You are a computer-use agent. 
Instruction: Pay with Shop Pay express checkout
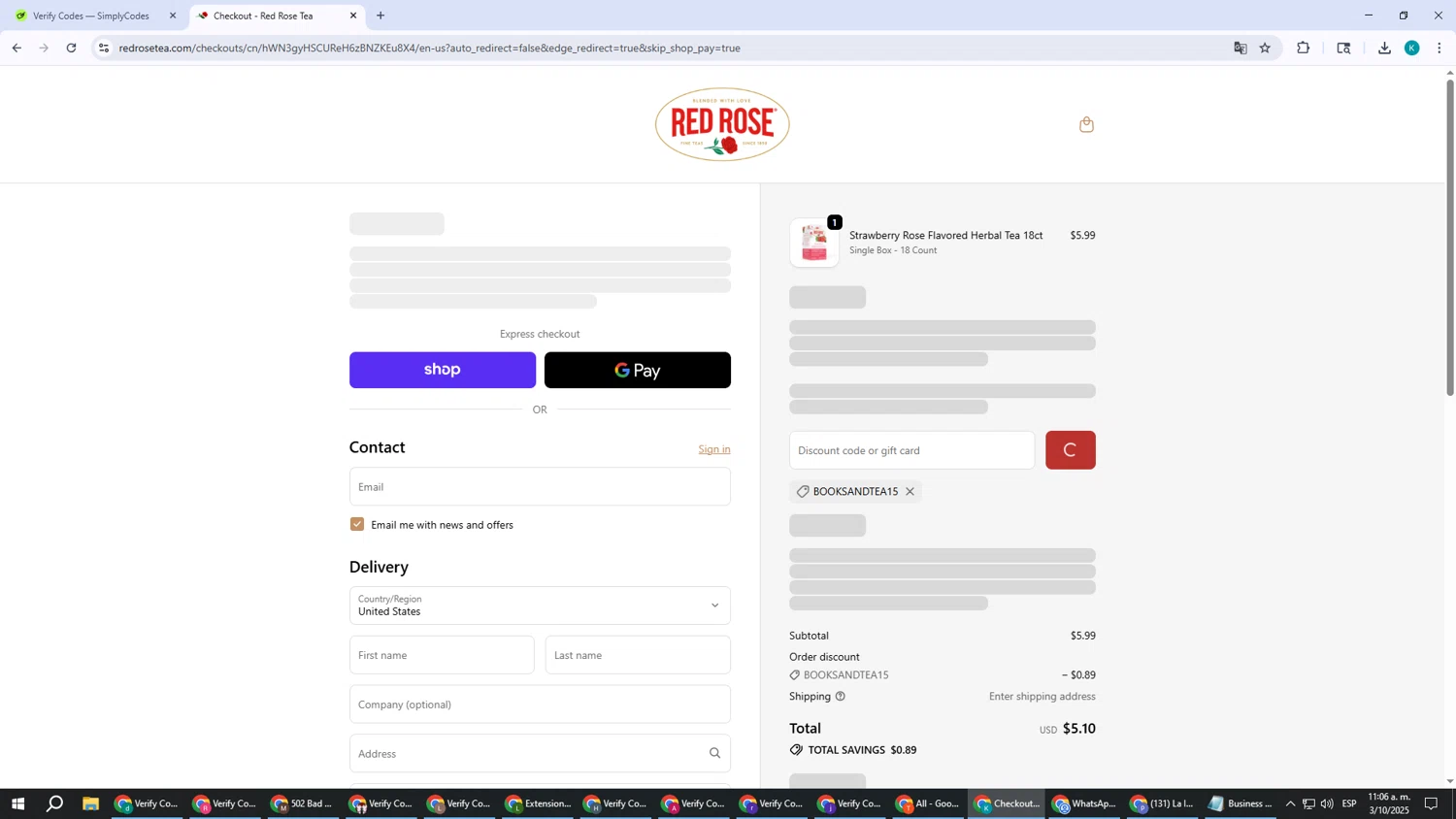[x=443, y=370]
